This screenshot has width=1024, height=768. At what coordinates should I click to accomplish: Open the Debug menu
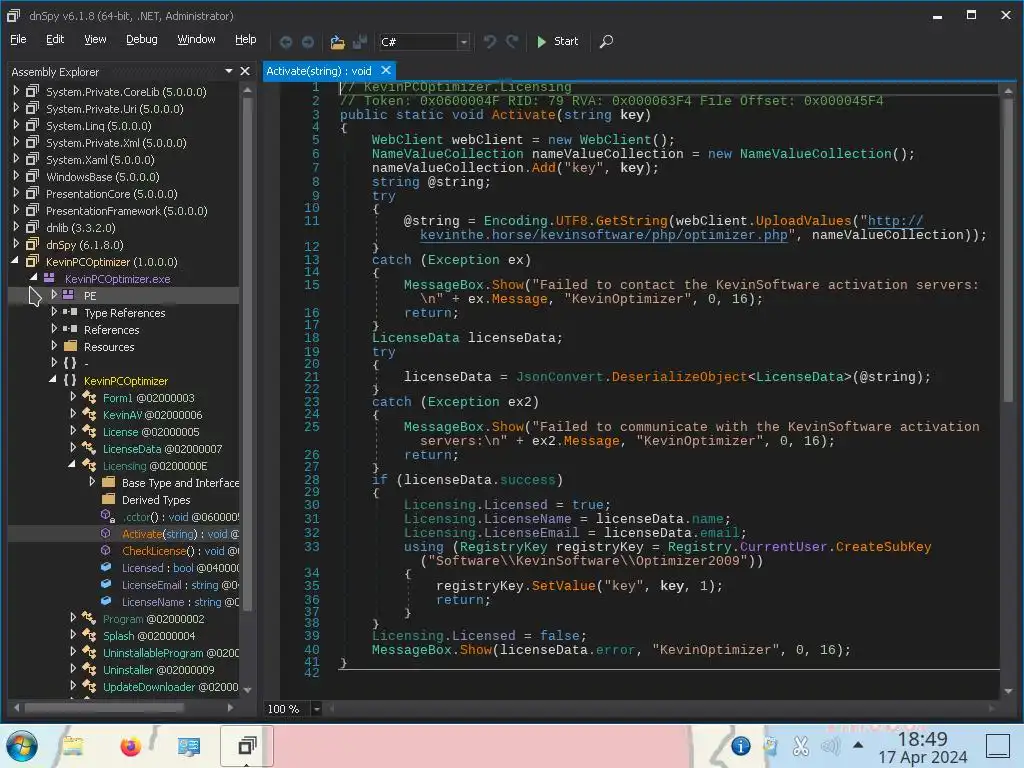point(142,39)
